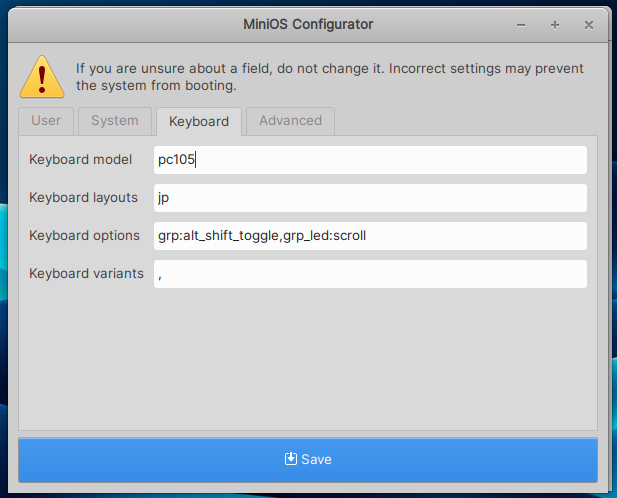Select the Keyboard tab
Viewport: 617px width, 498px height.
click(x=198, y=122)
